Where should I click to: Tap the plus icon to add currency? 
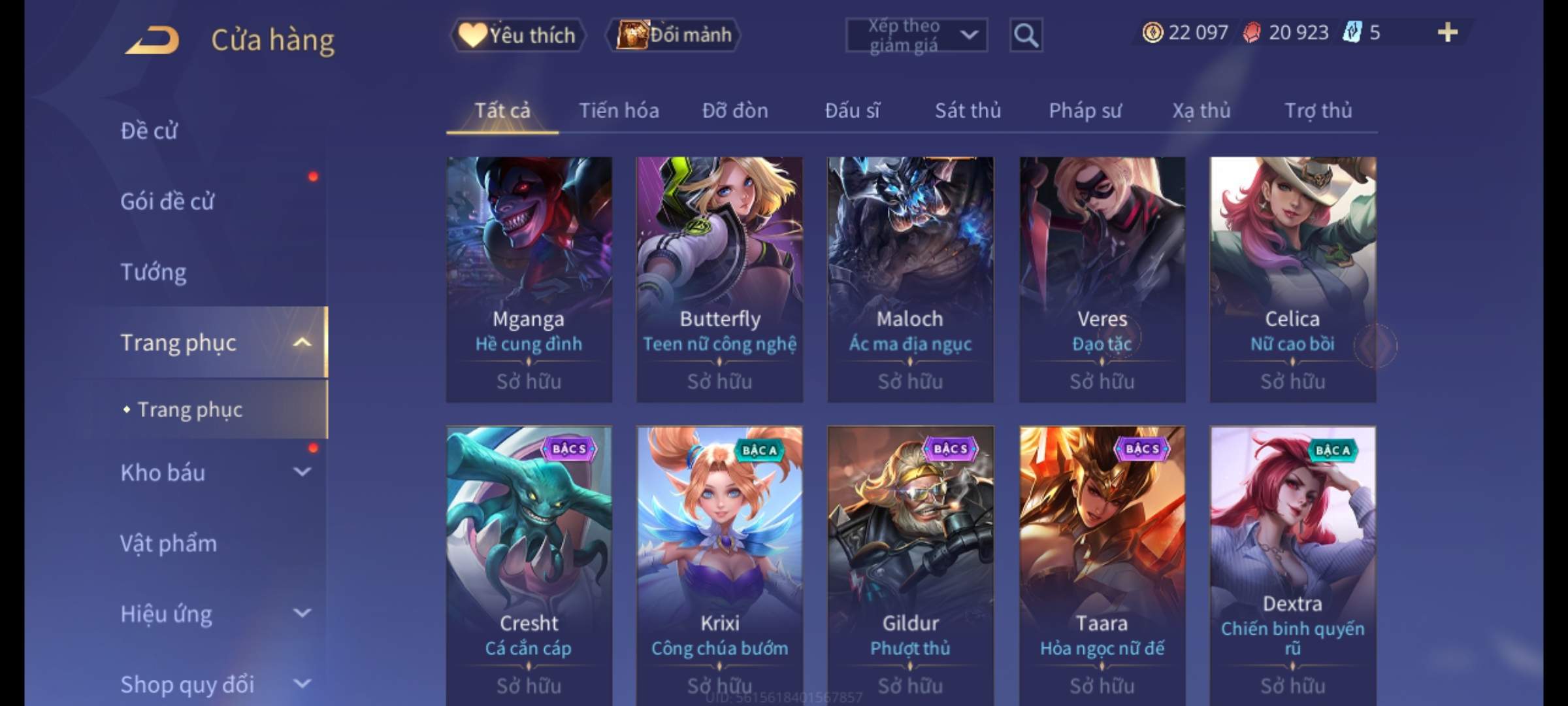pos(1448,32)
